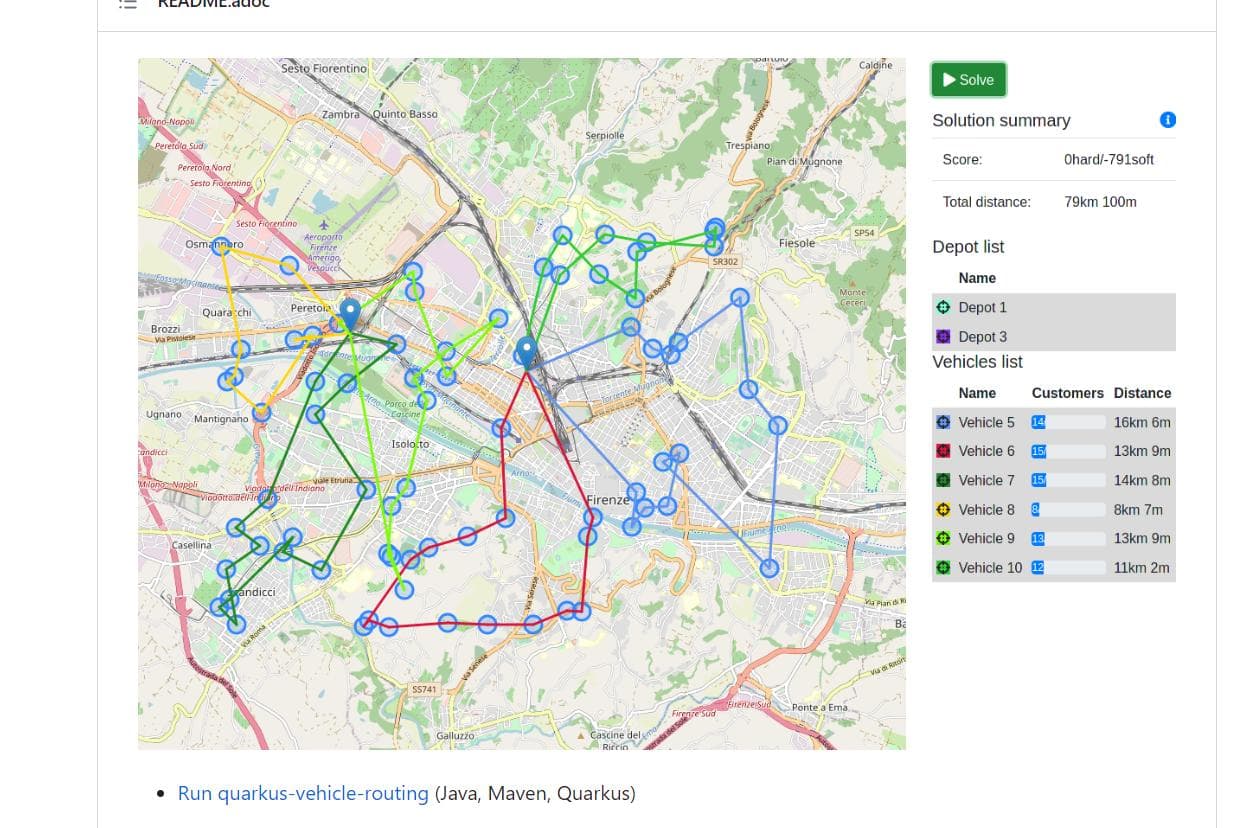Click Vehicle 7 distance 14km 8m
This screenshot has width=1239, height=828.
point(1142,480)
